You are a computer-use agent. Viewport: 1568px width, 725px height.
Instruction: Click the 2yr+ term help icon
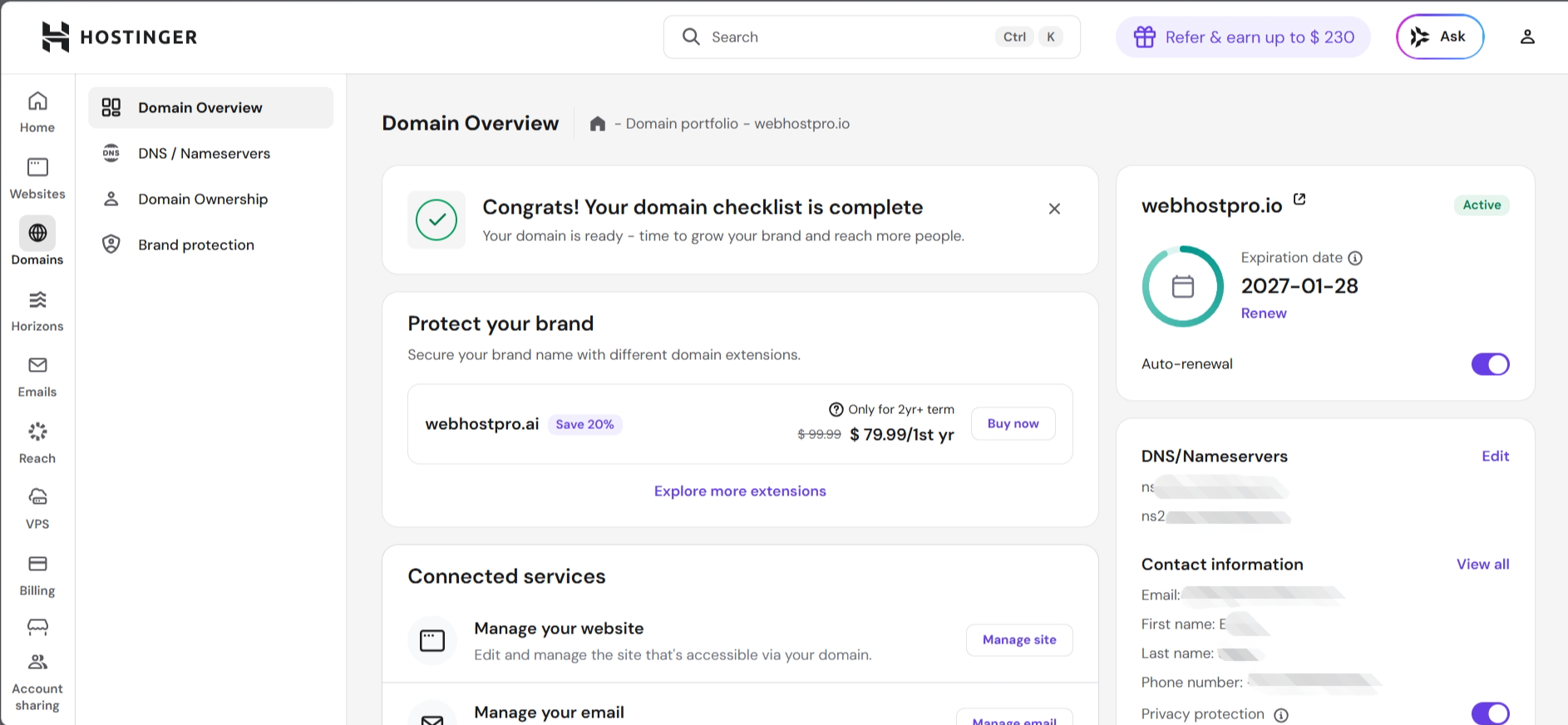836,409
